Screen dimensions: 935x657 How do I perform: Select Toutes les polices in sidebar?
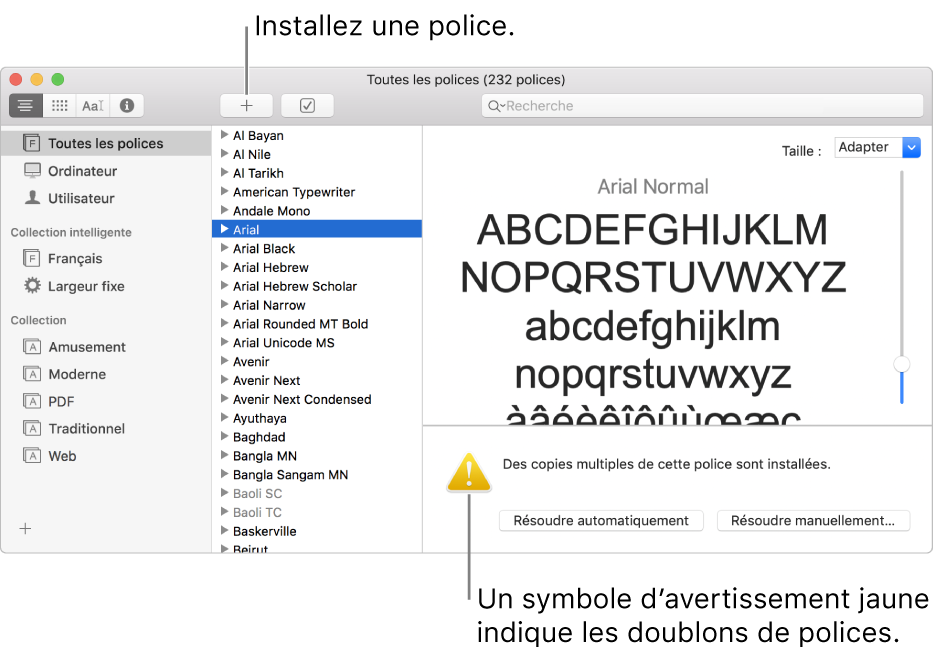(x=106, y=143)
